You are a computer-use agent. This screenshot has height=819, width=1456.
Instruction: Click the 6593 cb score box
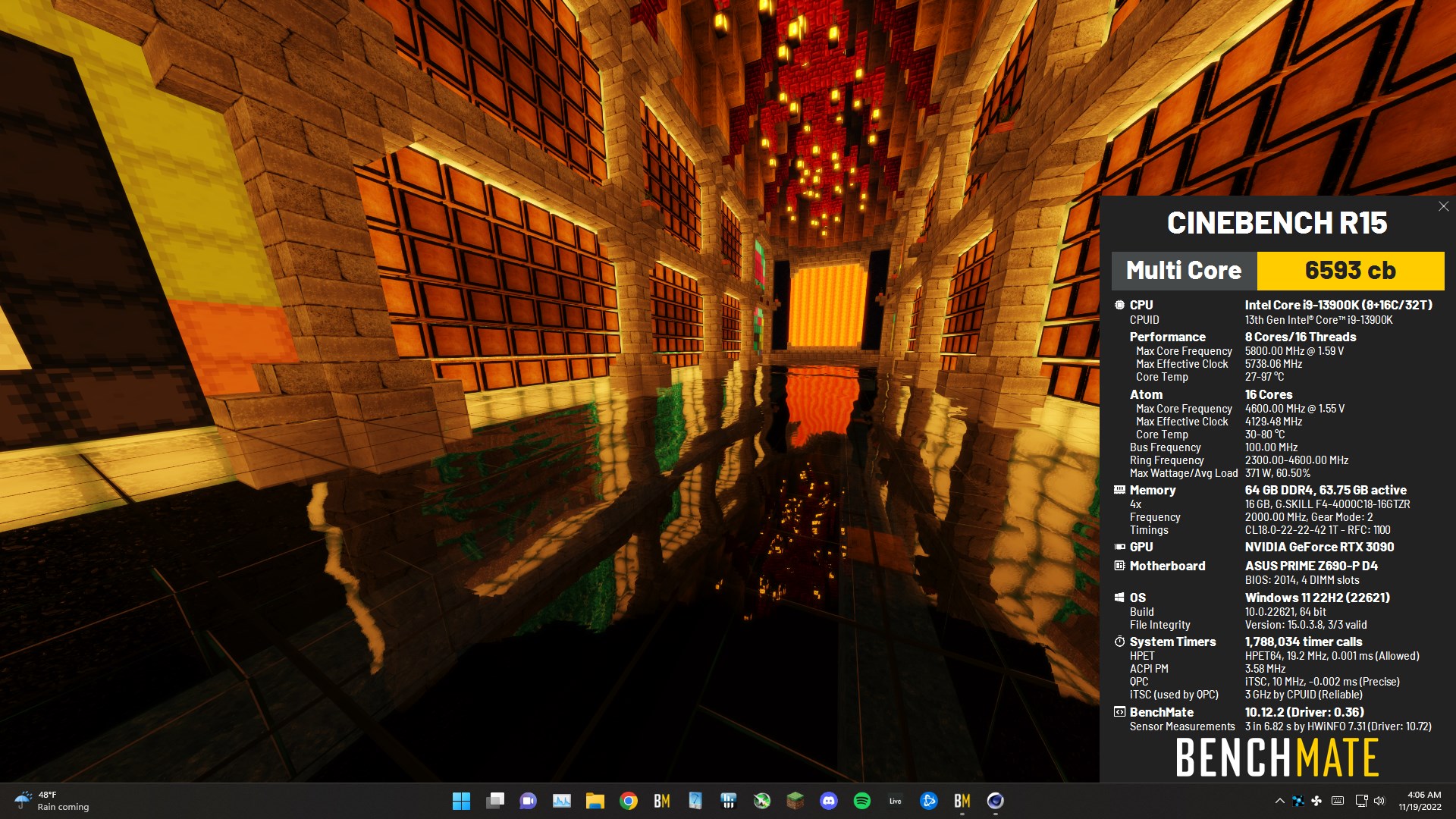point(1351,271)
